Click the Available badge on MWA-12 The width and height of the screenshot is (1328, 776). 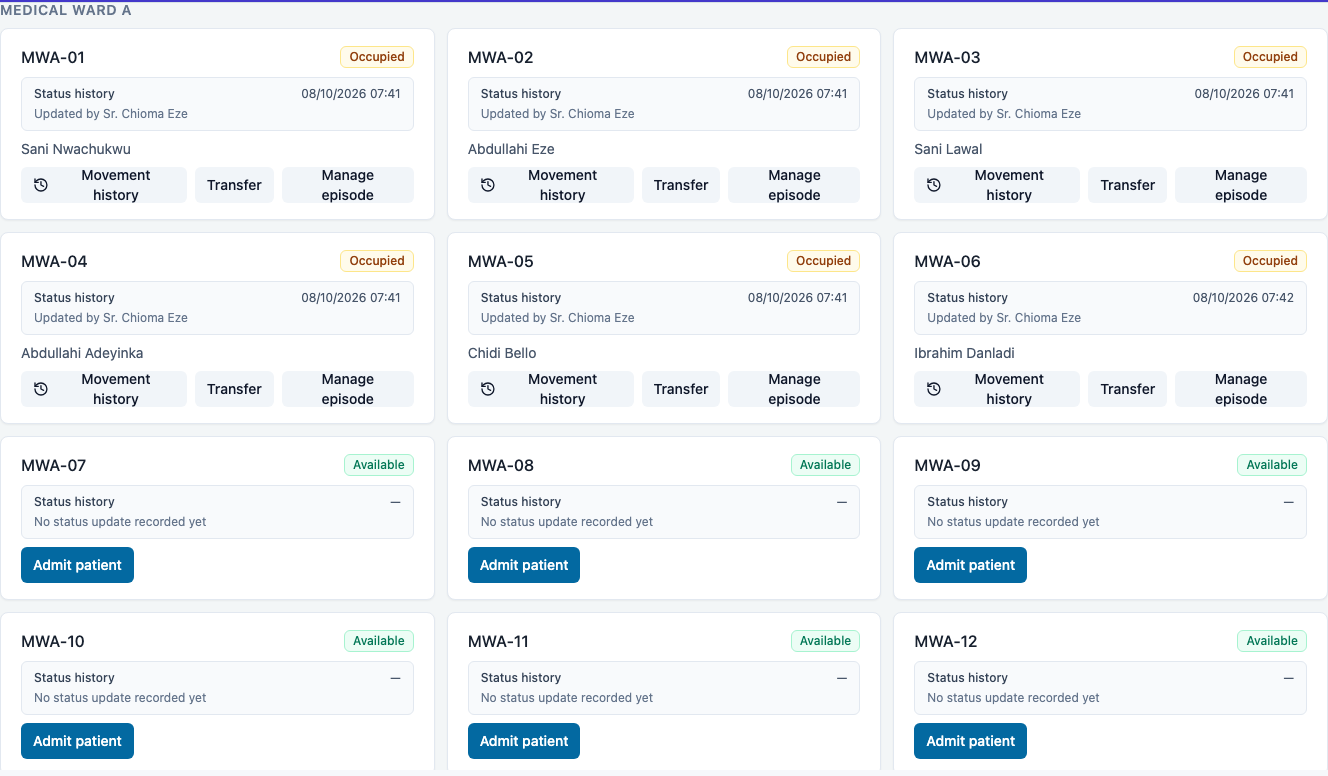[1272, 641]
